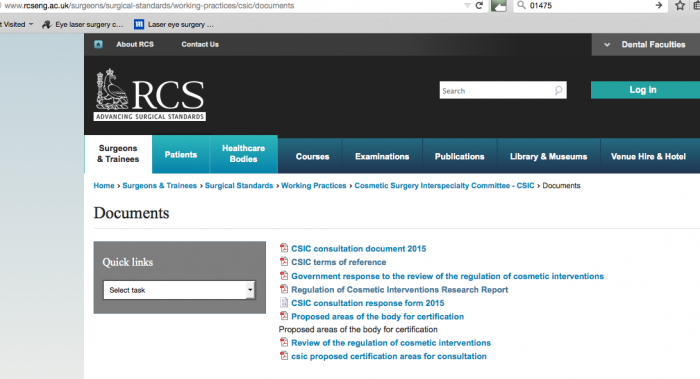Open CSIC consultation response form 2015 link

(368, 303)
